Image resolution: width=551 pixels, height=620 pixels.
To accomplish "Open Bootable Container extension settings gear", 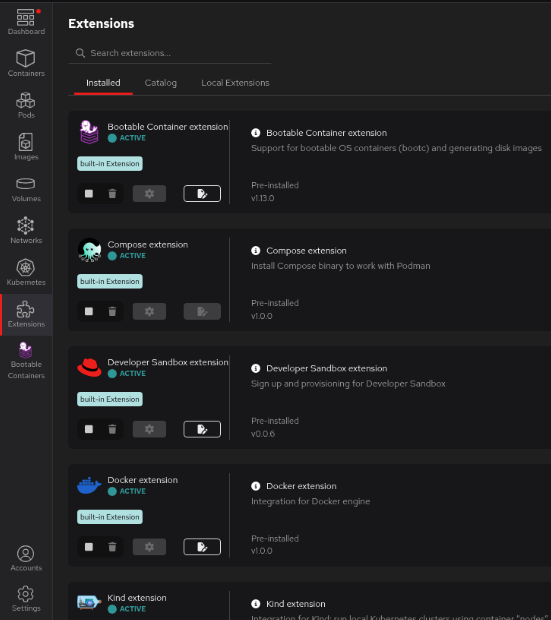I will coord(149,194).
